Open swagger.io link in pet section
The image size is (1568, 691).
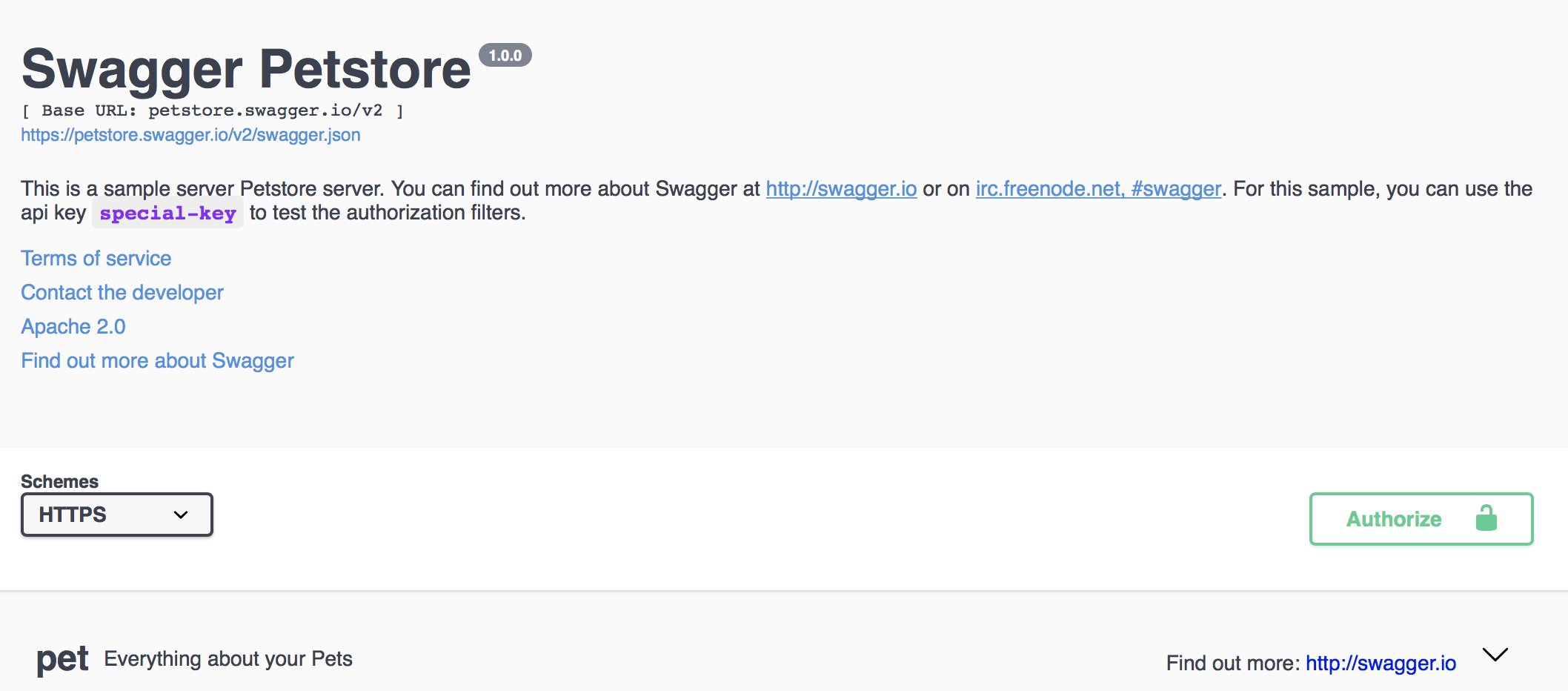pos(1381,663)
